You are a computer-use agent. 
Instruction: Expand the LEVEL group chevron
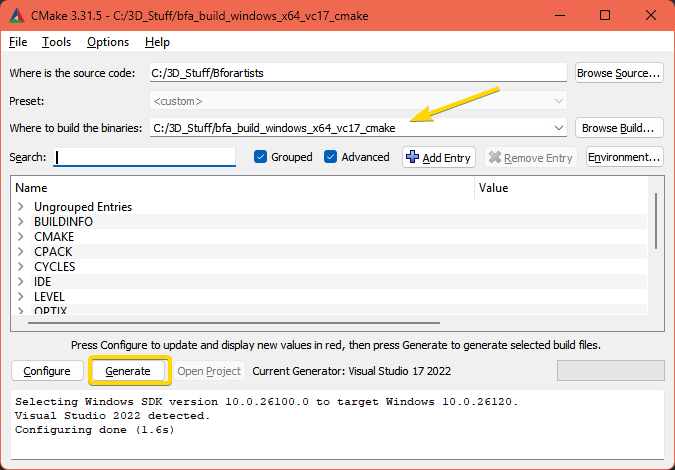21,297
